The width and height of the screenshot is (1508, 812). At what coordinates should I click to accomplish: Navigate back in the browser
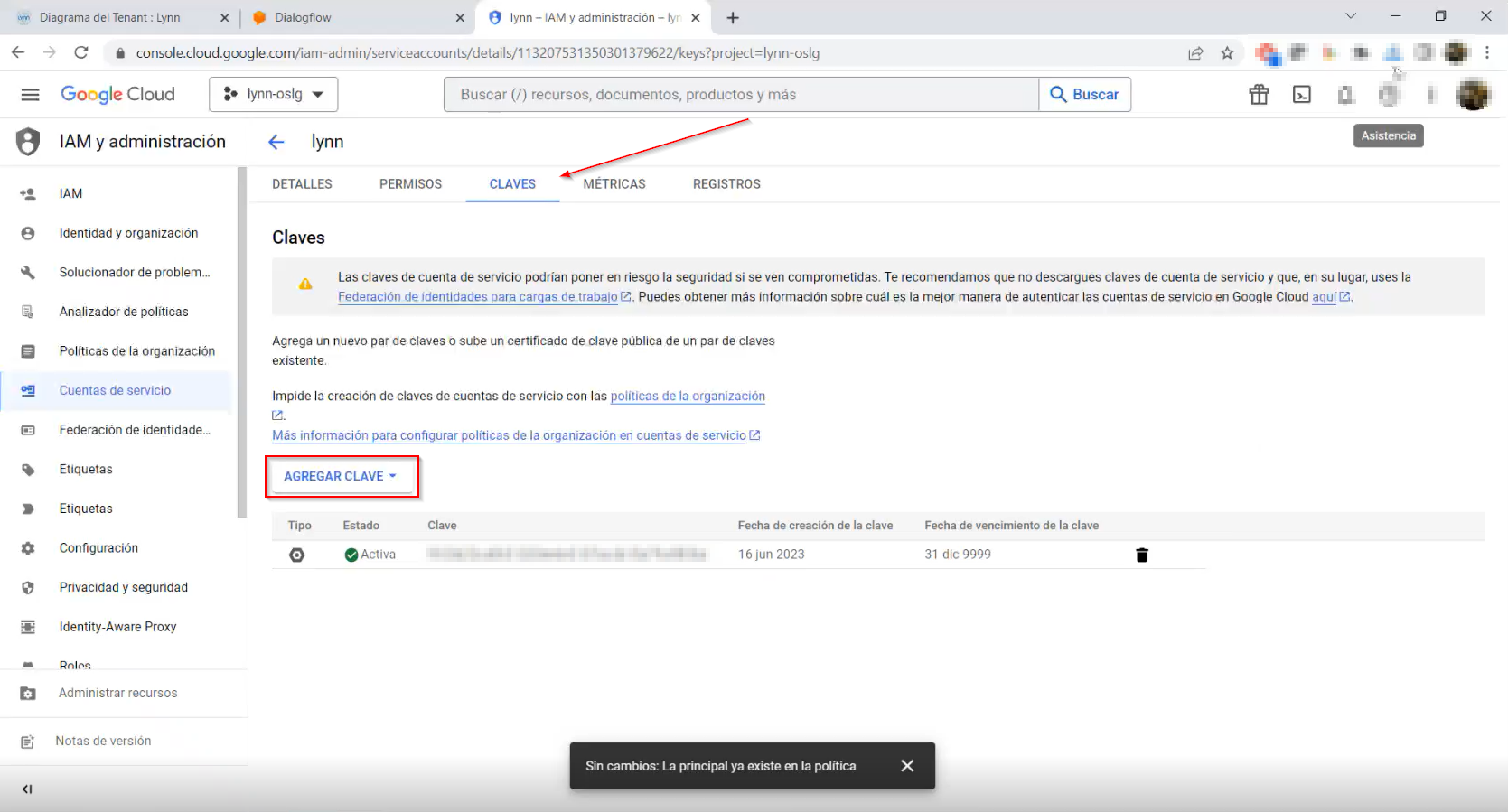(18, 52)
